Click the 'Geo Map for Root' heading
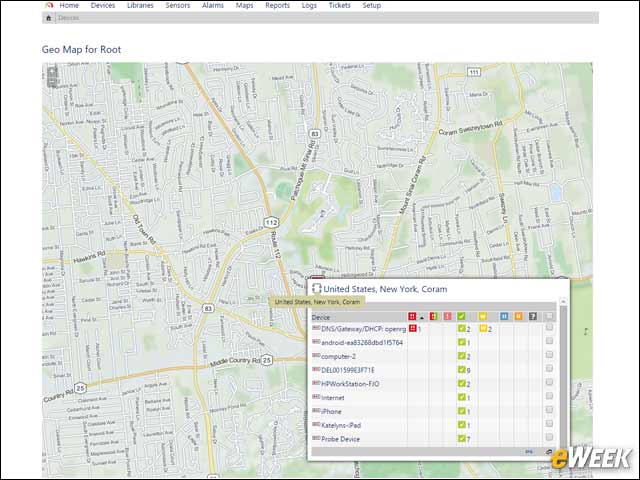This screenshot has width=640, height=480. coord(81,49)
